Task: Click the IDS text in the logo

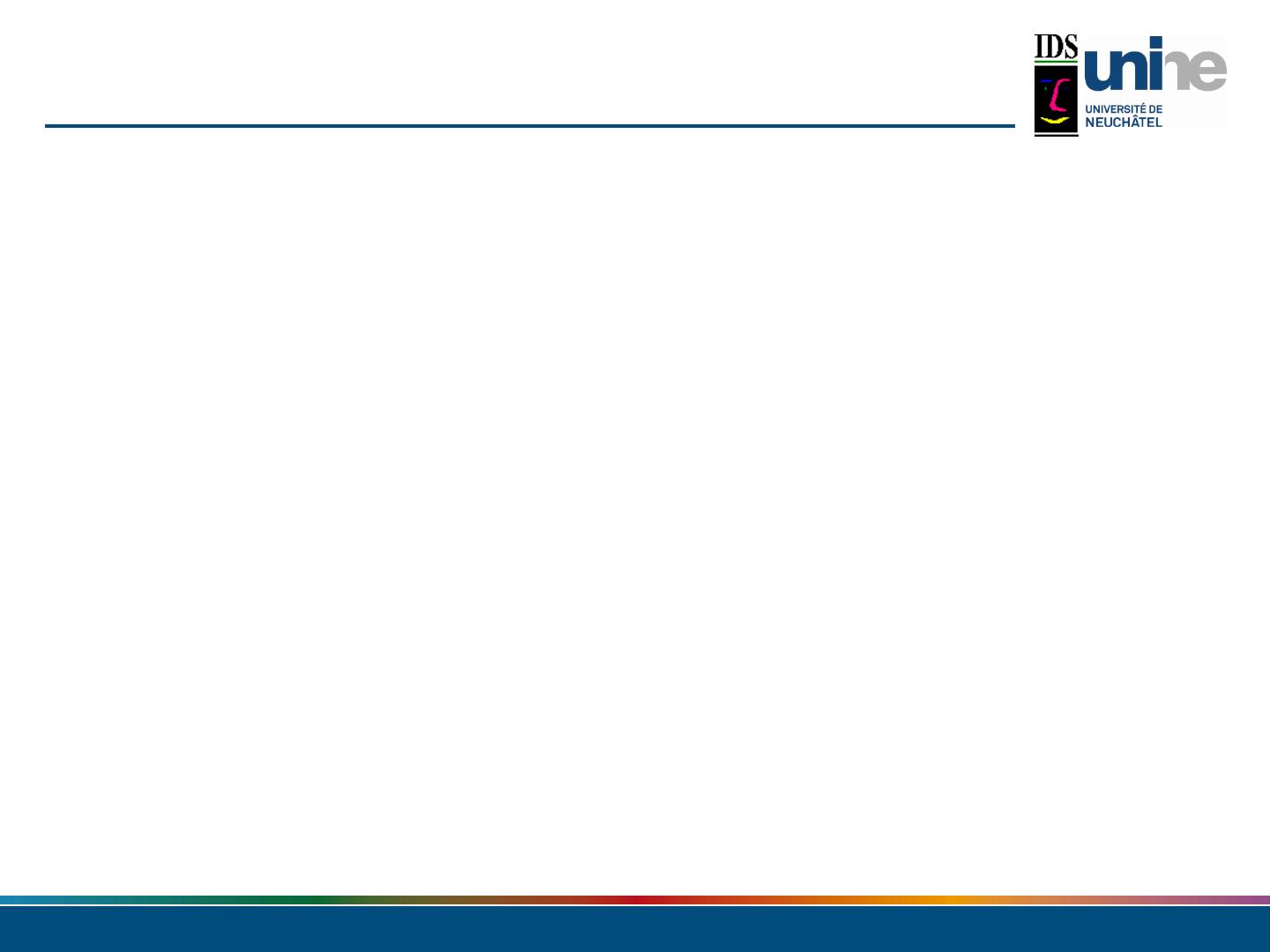Action: 1056,47
